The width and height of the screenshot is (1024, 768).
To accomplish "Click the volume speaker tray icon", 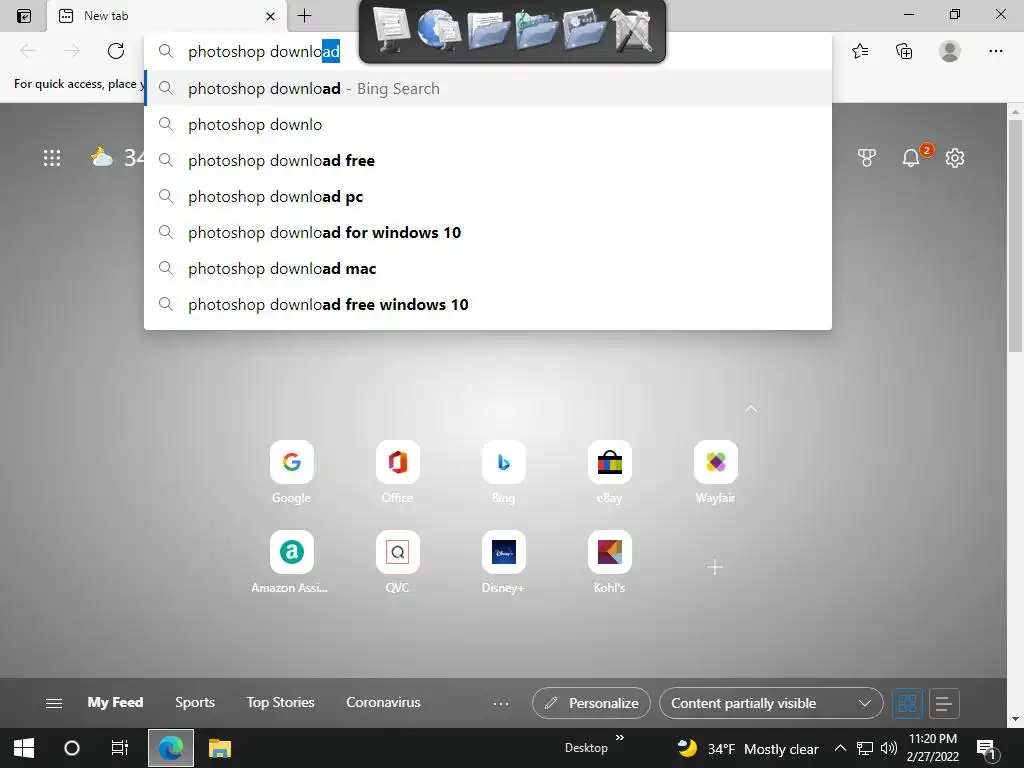I will [888, 748].
